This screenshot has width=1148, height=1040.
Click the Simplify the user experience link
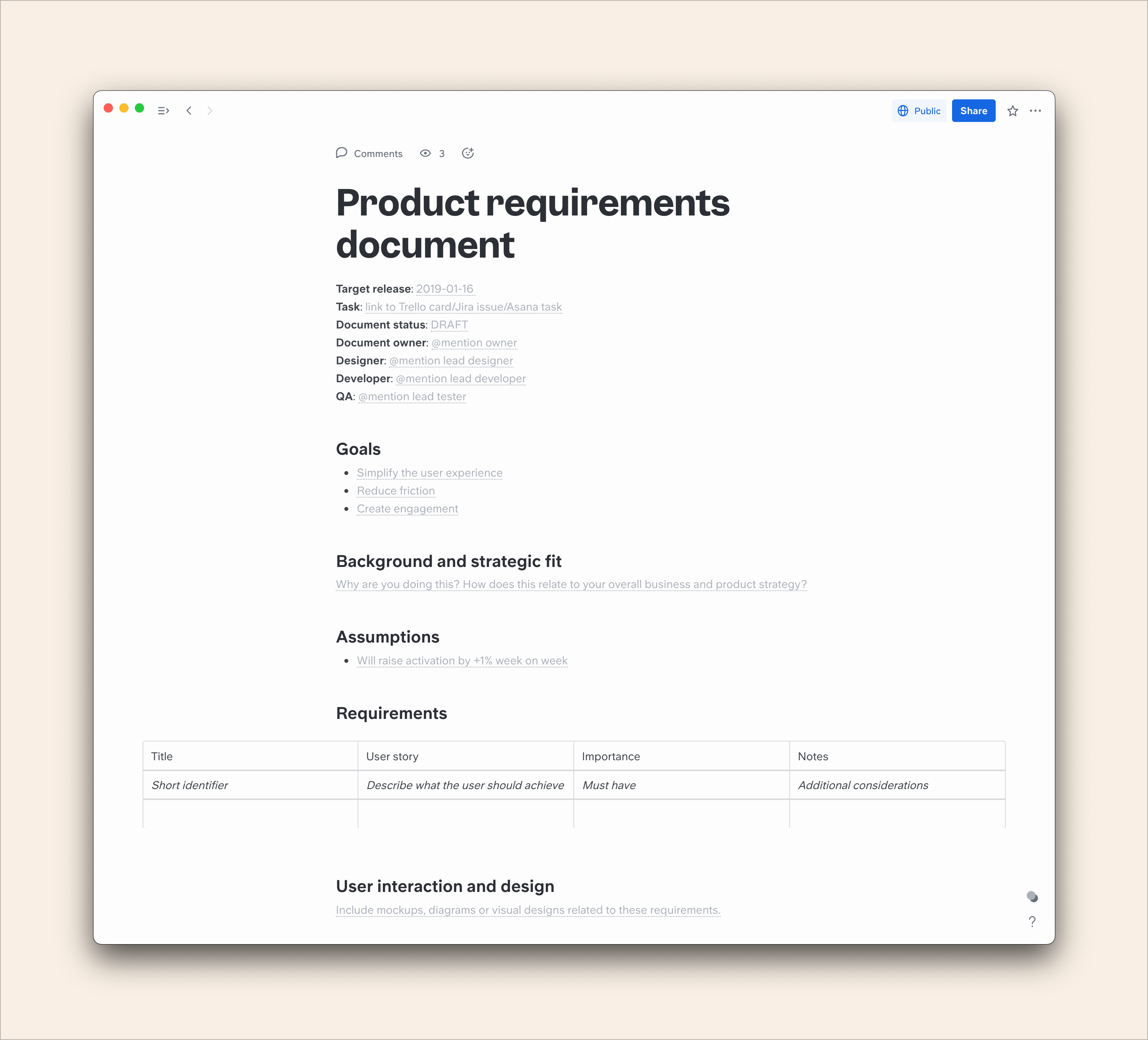(428, 472)
